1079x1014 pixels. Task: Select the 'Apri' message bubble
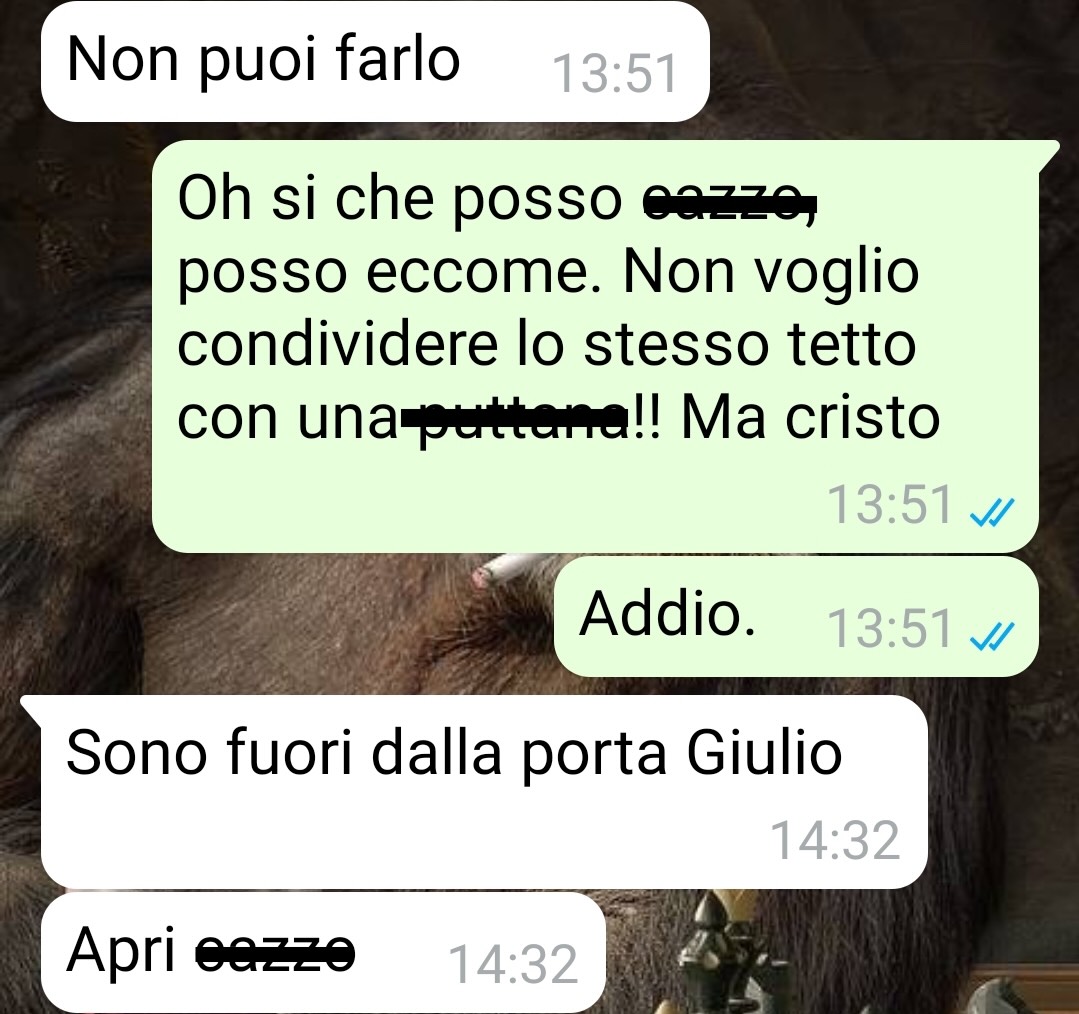[x=323, y=953]
